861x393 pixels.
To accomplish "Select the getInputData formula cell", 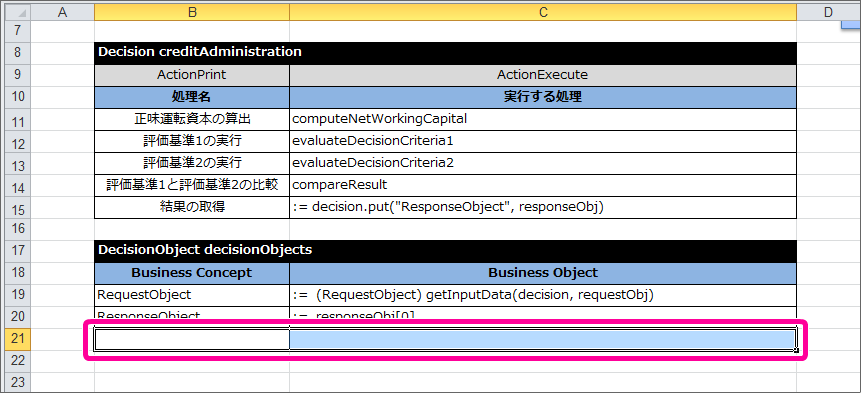I will tap(543, 295).
